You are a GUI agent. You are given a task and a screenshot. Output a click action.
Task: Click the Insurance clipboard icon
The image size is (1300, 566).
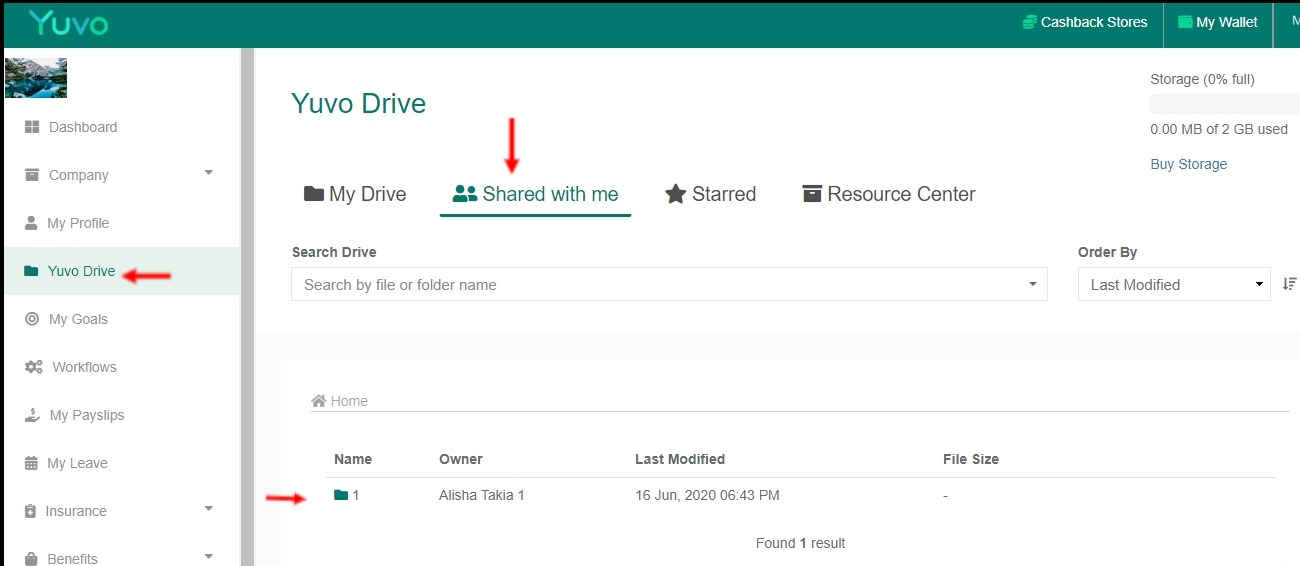pos(30,511)
